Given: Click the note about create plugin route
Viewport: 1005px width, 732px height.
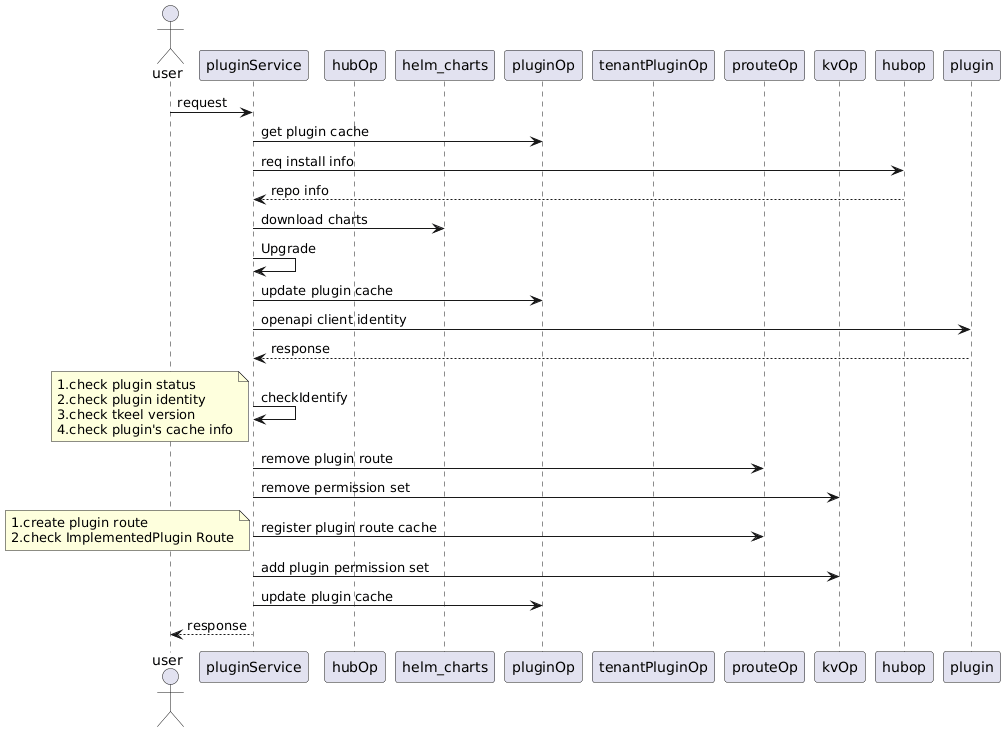Looking at the screenshot, I should 128,530.
